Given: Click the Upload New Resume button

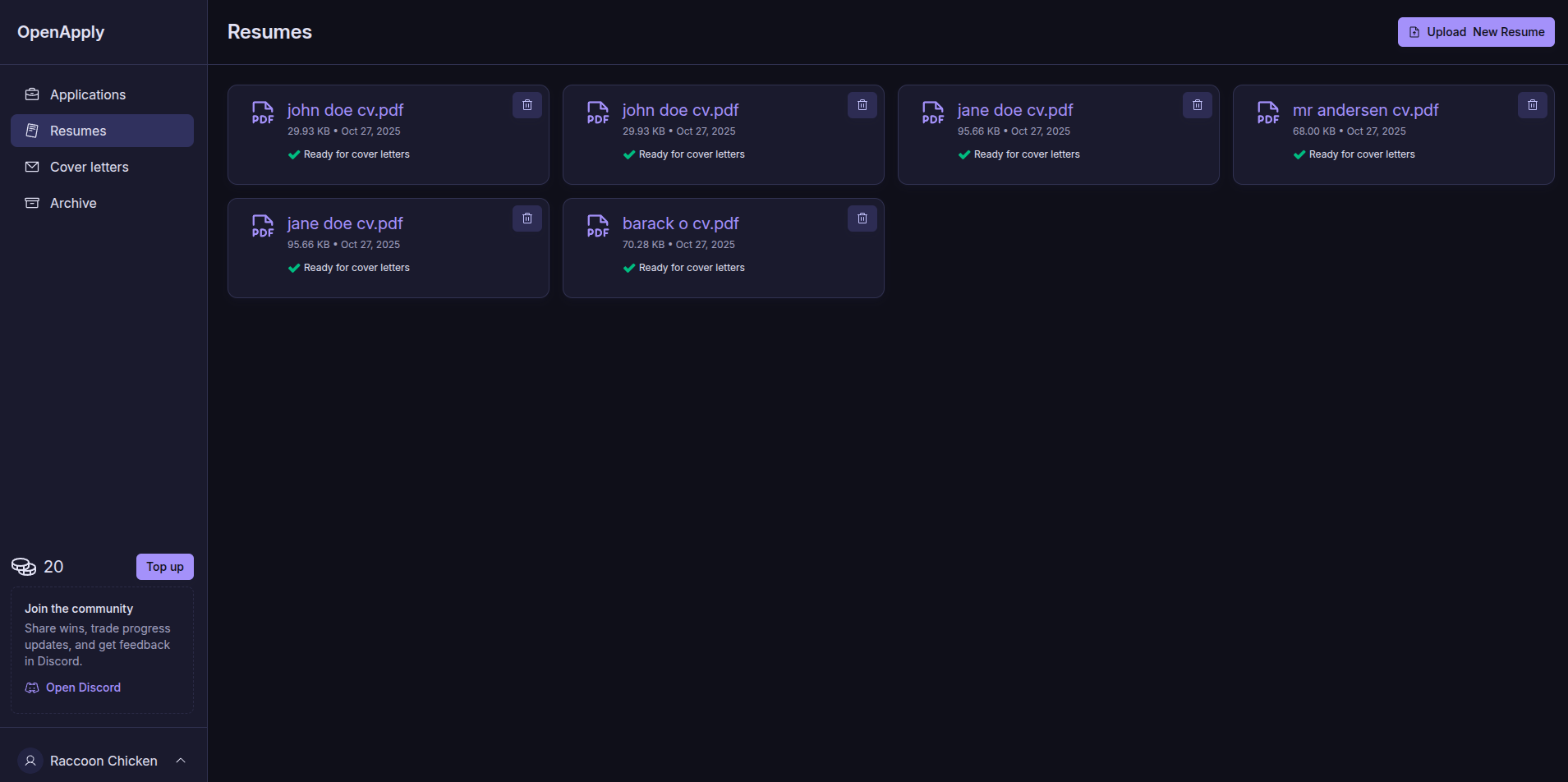Looking at the screenshot, I should [x=1476, y=32].
